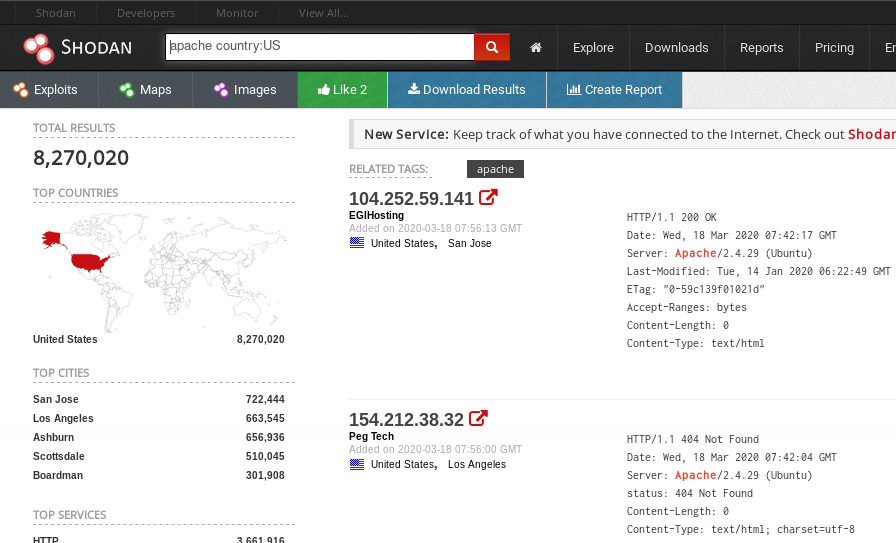The width and height of the screenshot is (896, 543).
Task: Filter by Scottsdale in Top Cities
Action: click(x=59, y=456)
